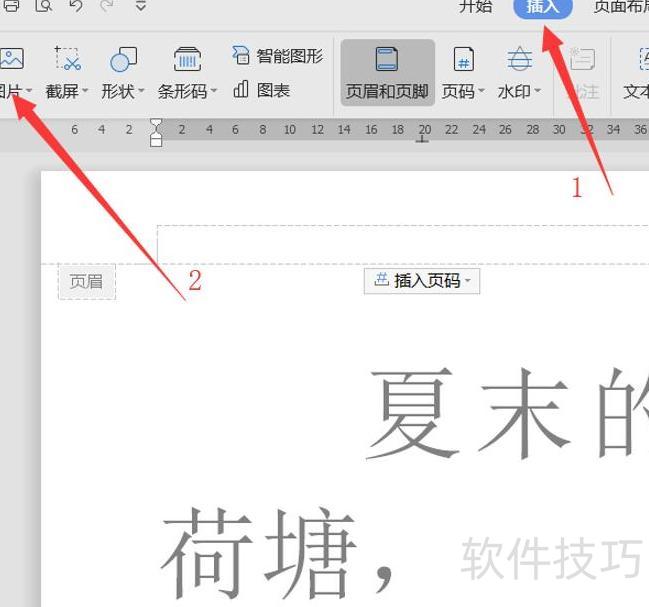Click the watermark (水印) icon

tap(519, 58)
